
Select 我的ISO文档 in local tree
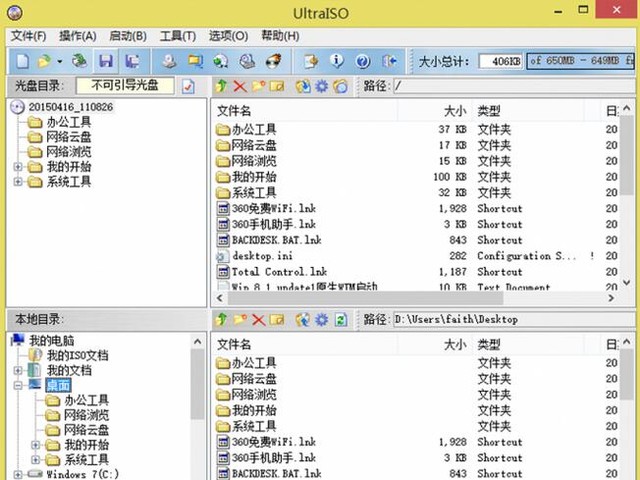[x=78, y=356]
